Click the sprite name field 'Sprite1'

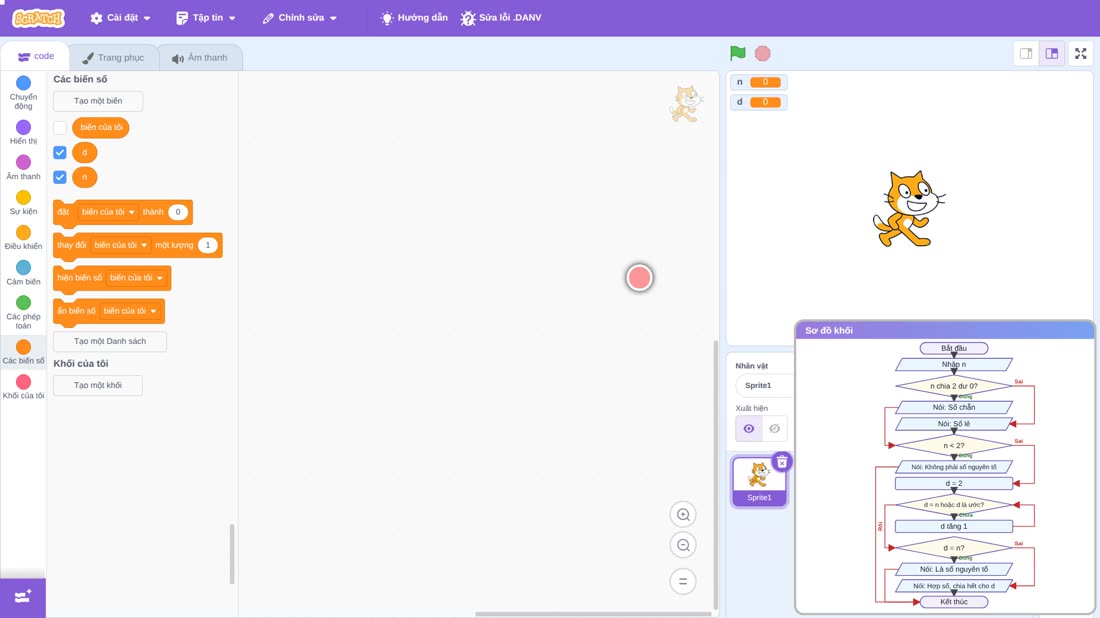tap(765, 385)
